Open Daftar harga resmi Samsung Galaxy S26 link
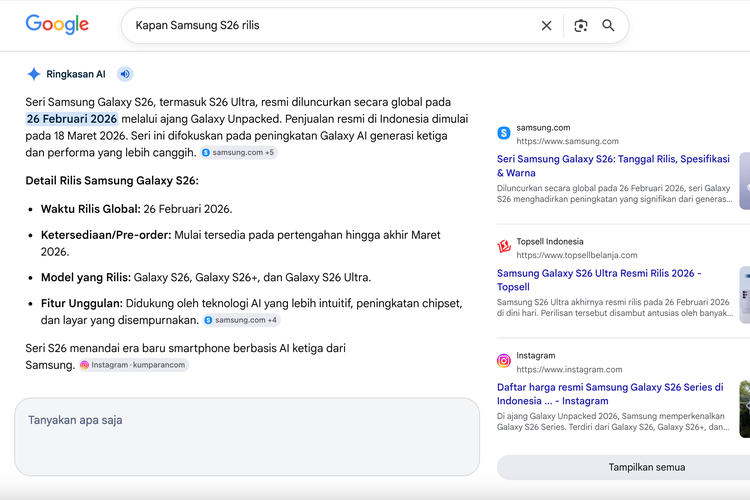Image resolution: width=750 pixels, height=500 pixels. click(x=610, y=394)
